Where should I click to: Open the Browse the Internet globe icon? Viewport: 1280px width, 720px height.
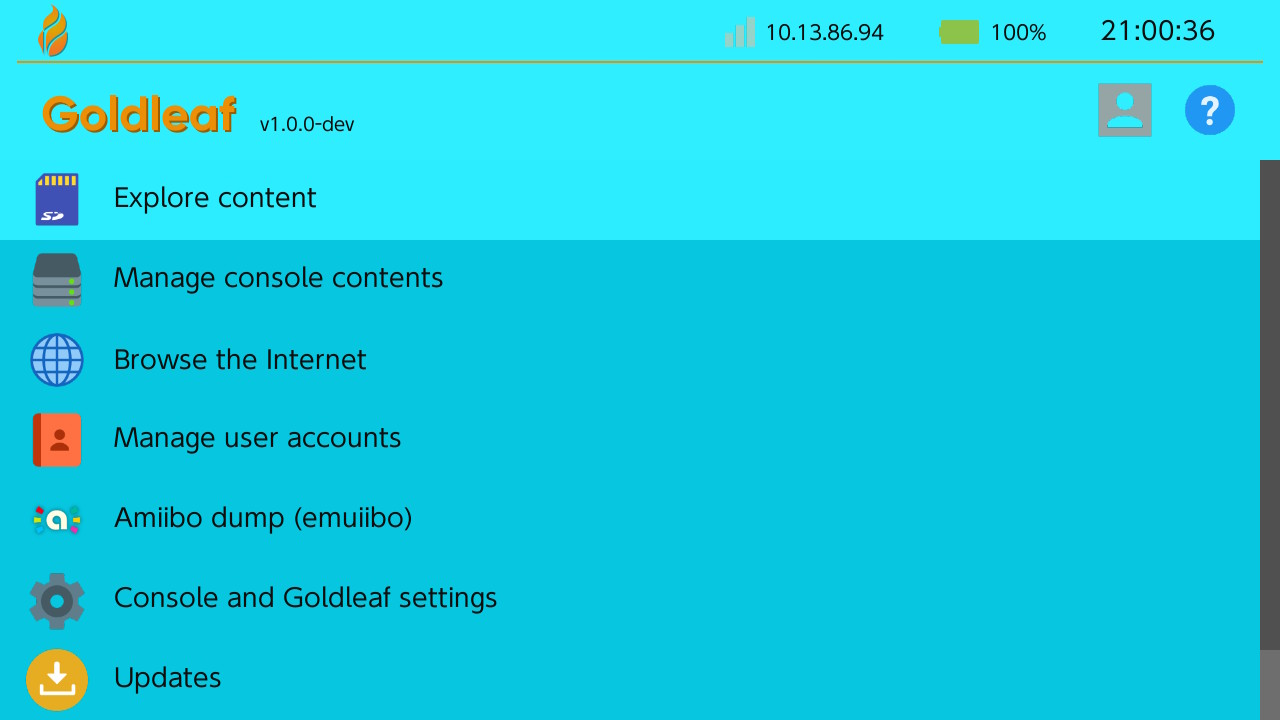point(57,360)
